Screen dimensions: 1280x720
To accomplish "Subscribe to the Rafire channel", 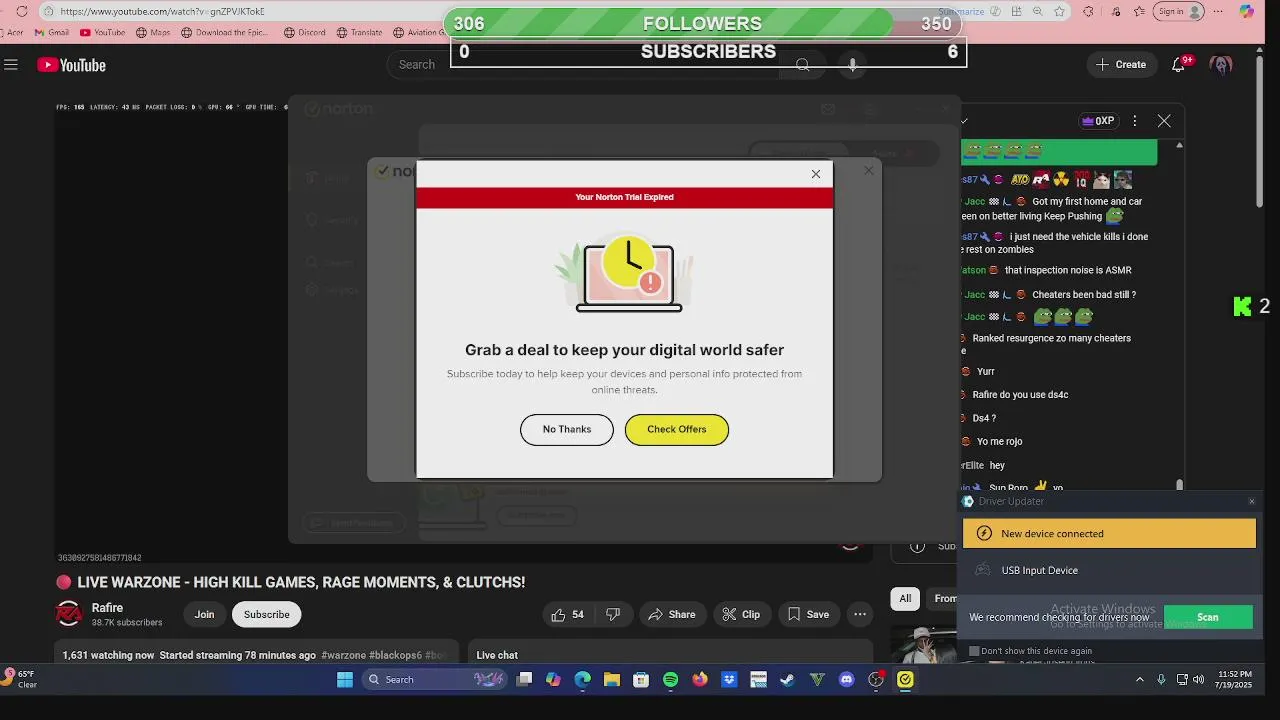I will [267, 614].
